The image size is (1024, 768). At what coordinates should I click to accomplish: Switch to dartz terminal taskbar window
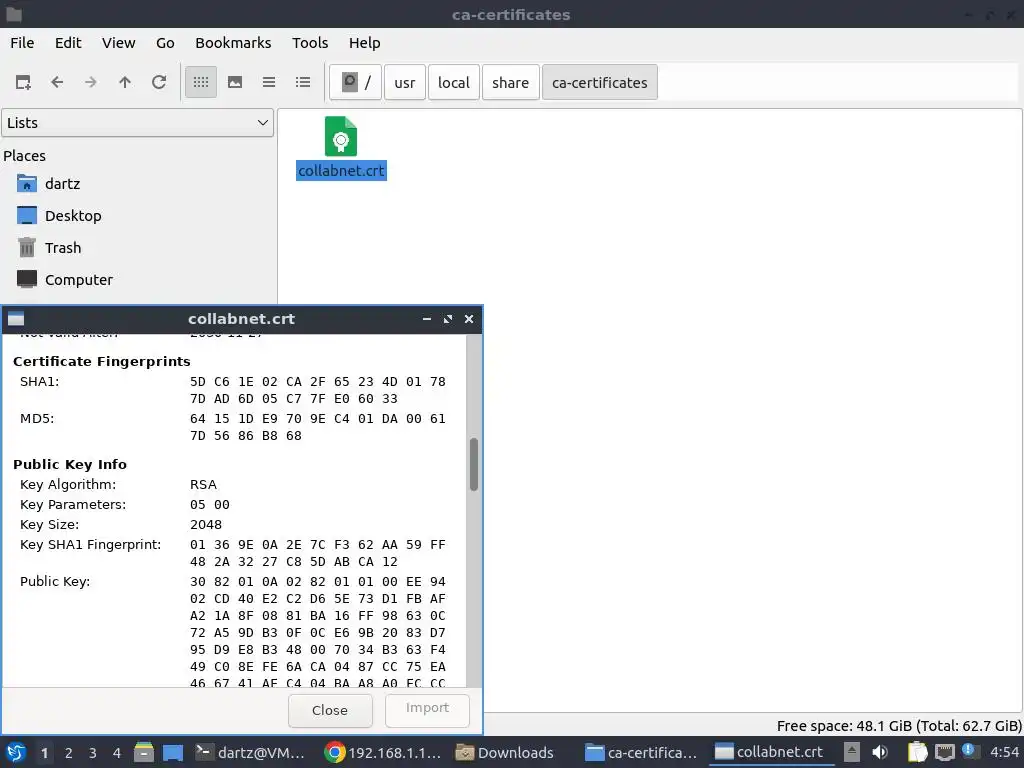(251, 752)
